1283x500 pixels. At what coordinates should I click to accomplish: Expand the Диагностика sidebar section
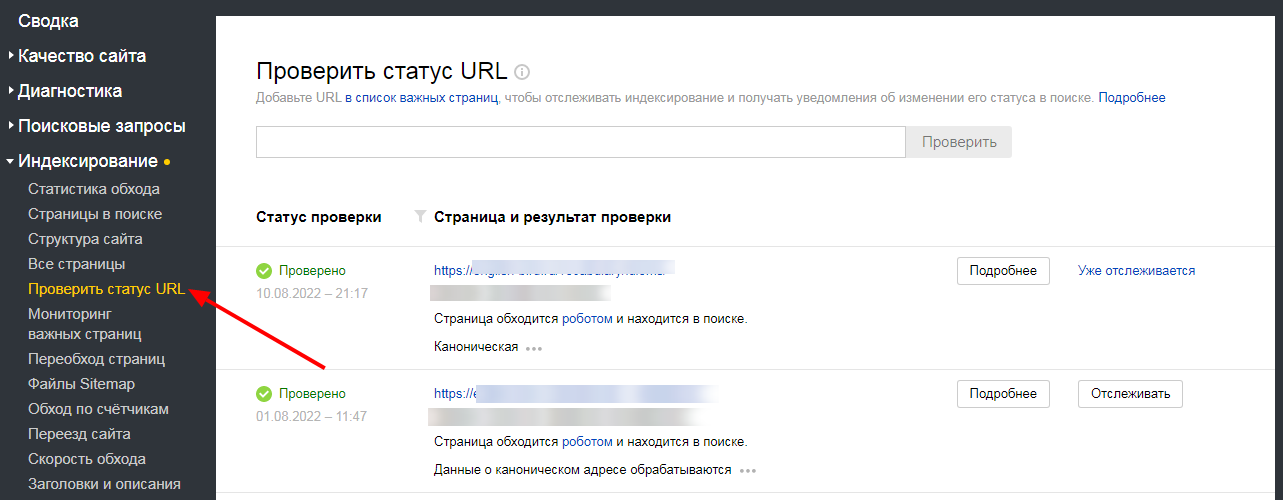[x=70, y=91]
